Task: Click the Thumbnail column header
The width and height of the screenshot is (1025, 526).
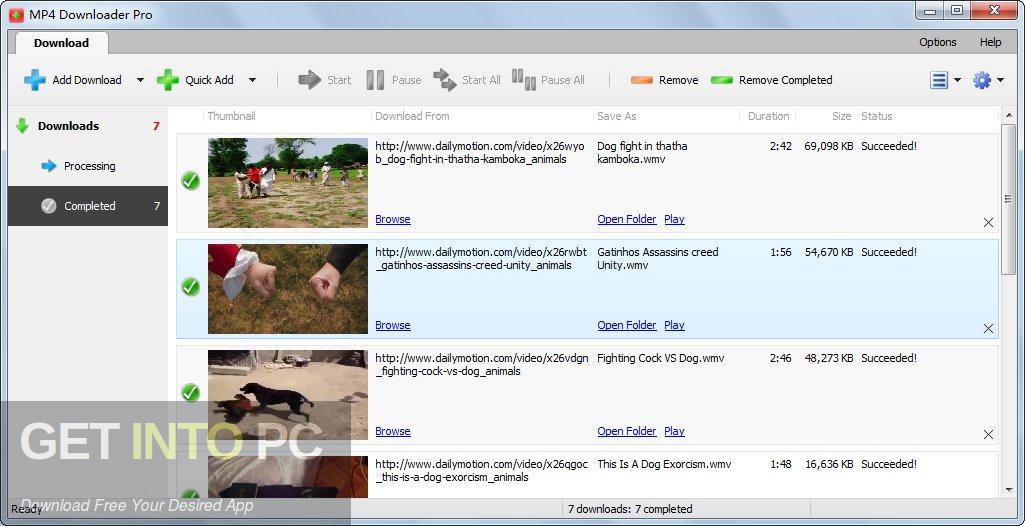Action: 231,116
